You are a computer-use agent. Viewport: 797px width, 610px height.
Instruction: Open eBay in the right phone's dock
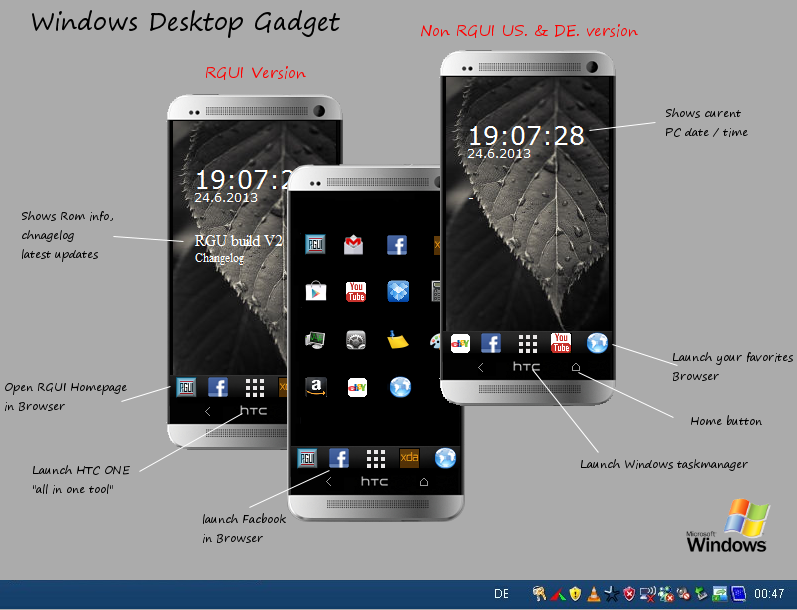point(460,344)
